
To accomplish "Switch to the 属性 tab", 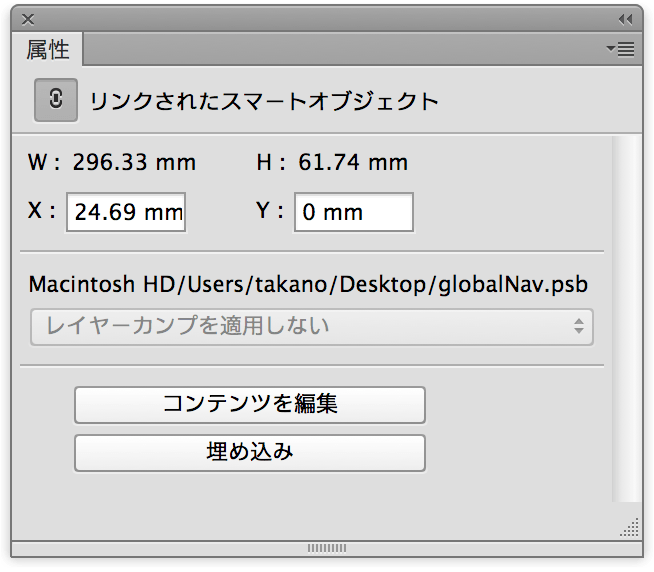I will [x=48, y=49].
